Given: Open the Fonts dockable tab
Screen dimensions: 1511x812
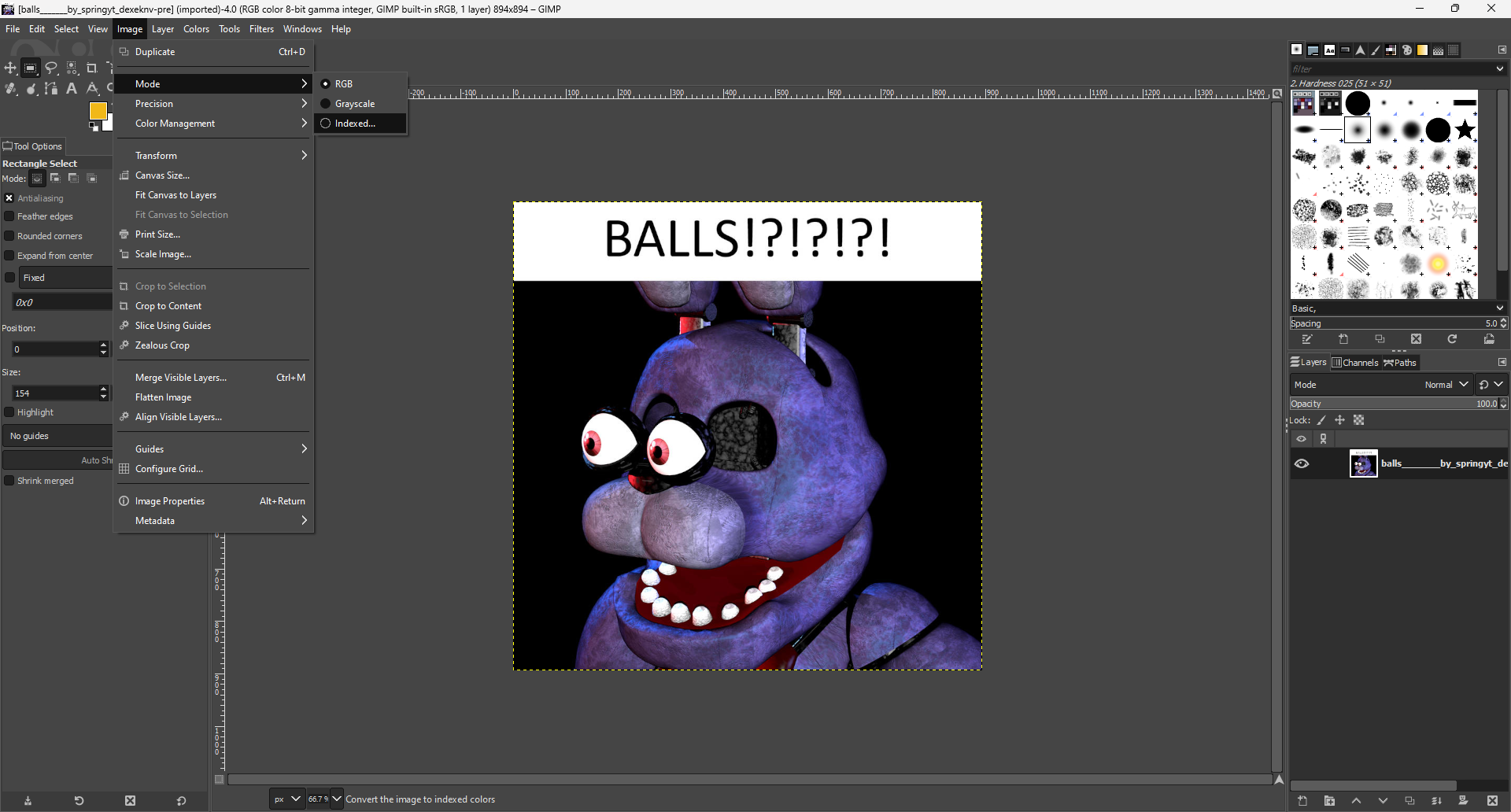Looking at the screenshot, I should click(1329, 50).
